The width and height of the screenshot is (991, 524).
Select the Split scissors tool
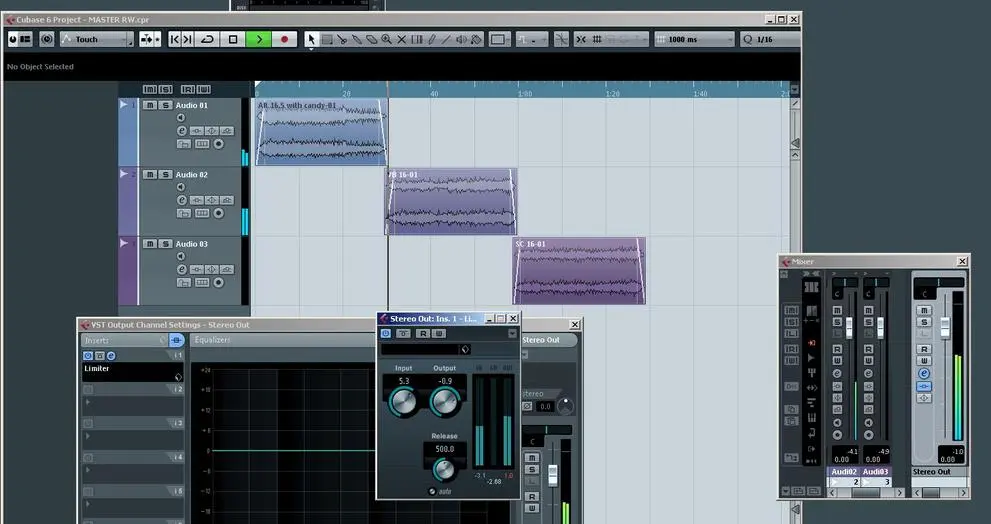point(342,39)
